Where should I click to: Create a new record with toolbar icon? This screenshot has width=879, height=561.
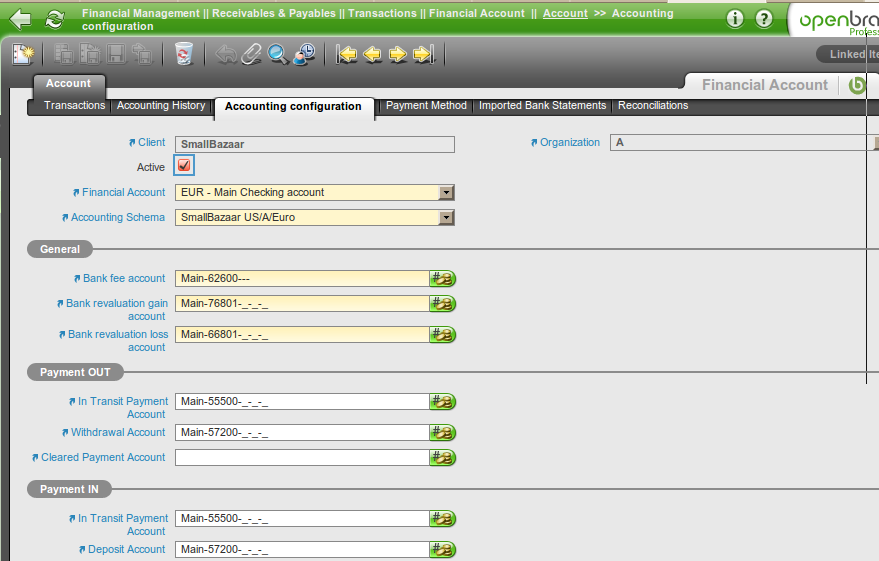pyautogui.click(x=22, y=54)
